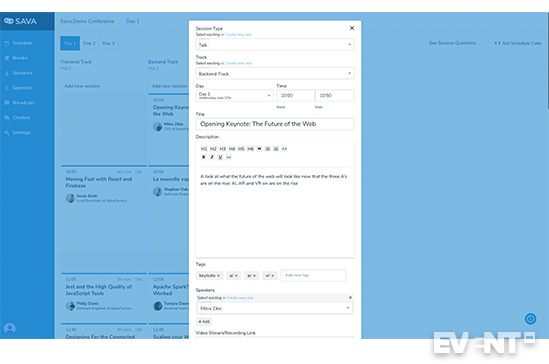Remove the 'ar' tag
The height and width of the screenshot is (364, 549).
(x=255, y=276)
